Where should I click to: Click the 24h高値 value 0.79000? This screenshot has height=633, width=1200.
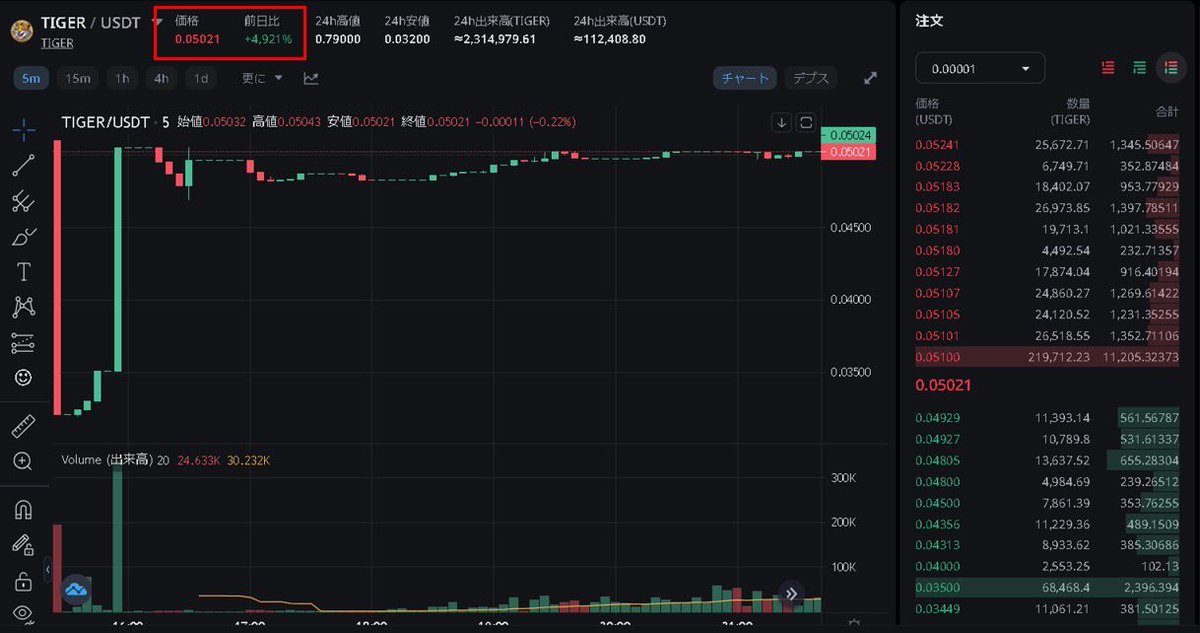point(338,39)
